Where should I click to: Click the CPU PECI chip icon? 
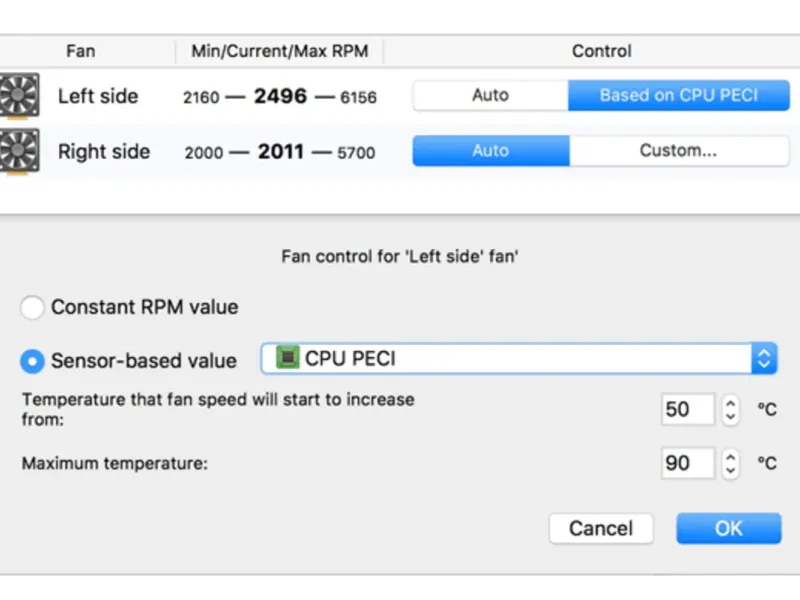pos(288,359)
